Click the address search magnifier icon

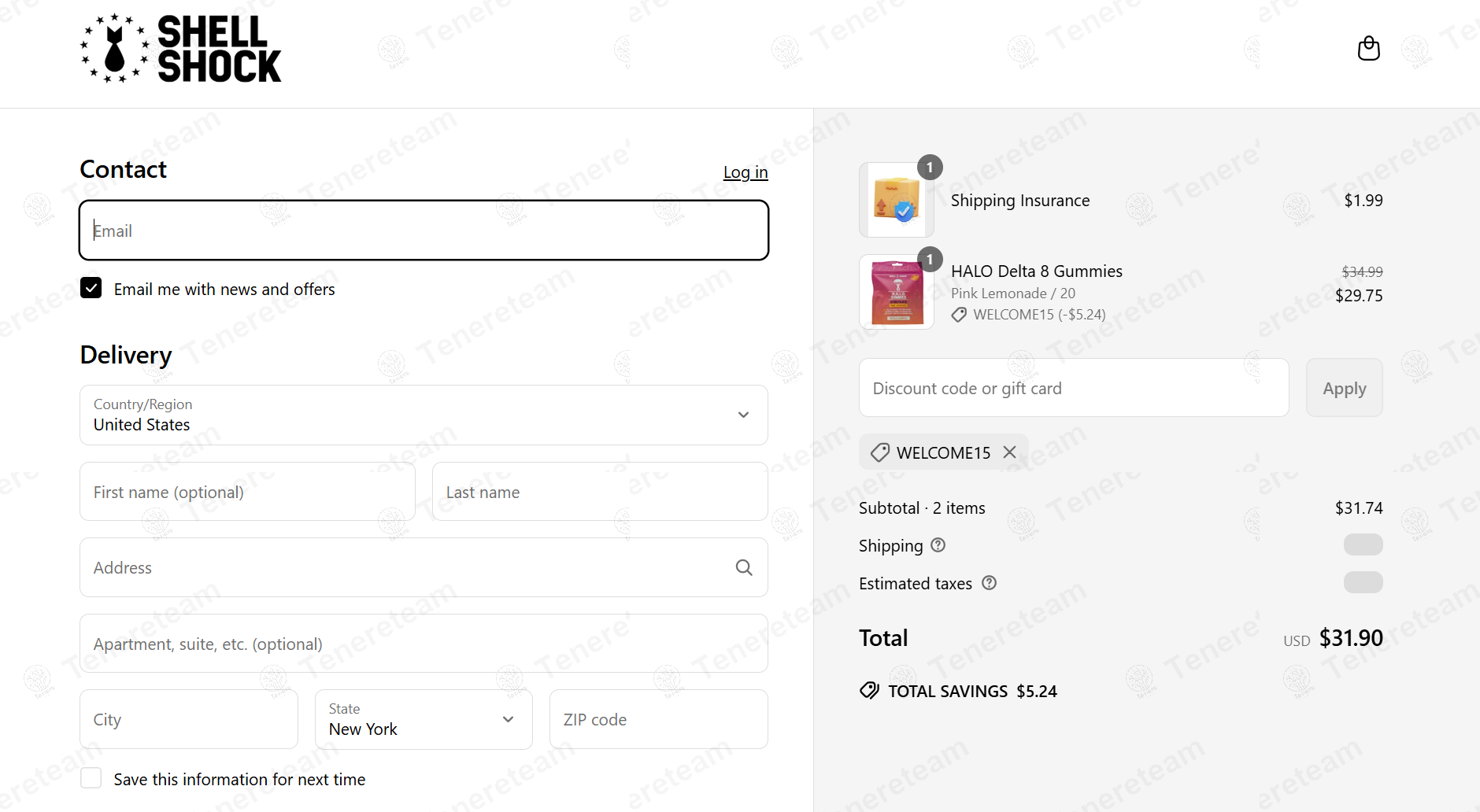pyautogui.click(x=743, y=567)
